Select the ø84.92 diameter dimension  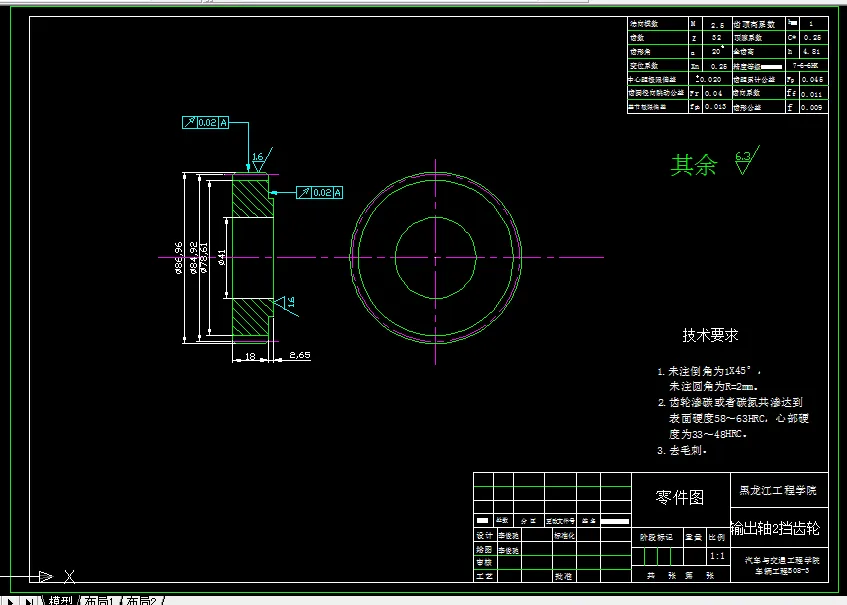tap(193, 258)
